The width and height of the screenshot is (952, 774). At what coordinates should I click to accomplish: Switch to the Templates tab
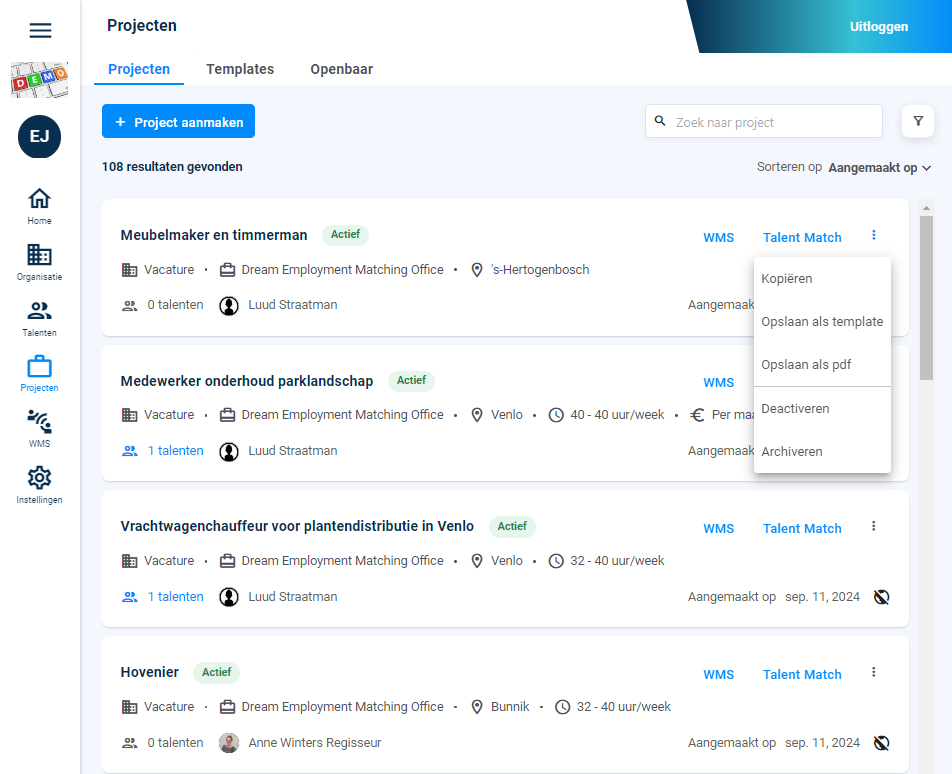point(240,69)
